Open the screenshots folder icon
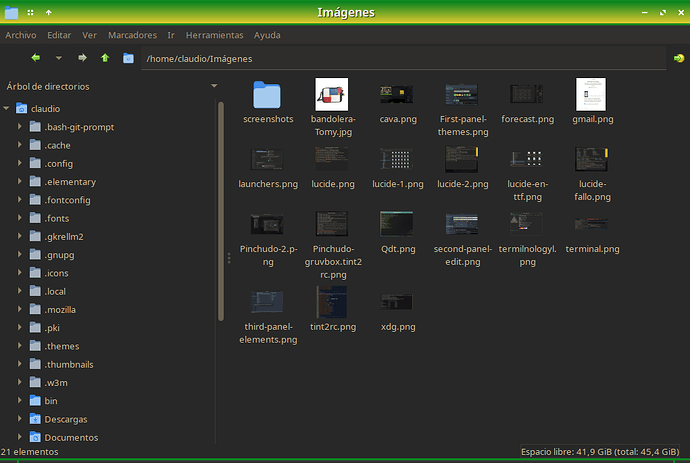This screenshot has height=463, width=690. point(267,96)
